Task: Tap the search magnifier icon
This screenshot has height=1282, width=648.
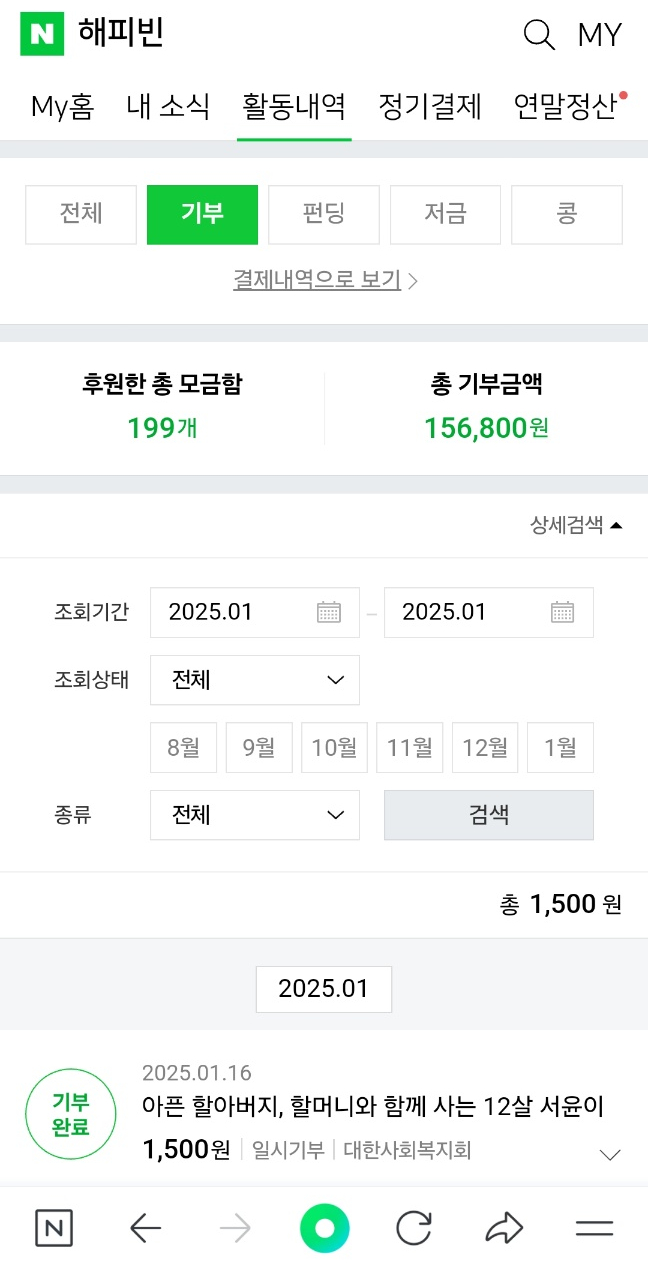Action: [539, 36]
